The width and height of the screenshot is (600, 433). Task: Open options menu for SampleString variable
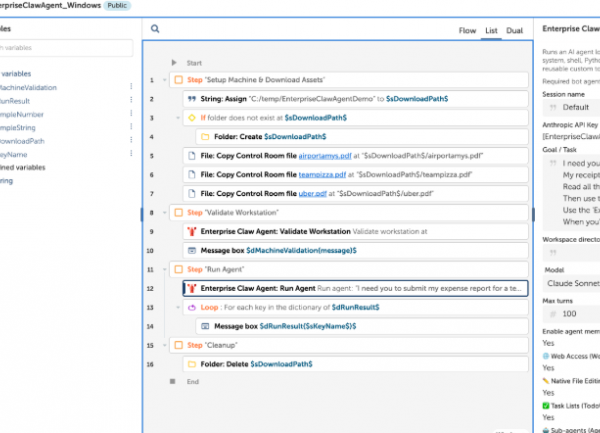pyautogui.click(x=131, y=127)
